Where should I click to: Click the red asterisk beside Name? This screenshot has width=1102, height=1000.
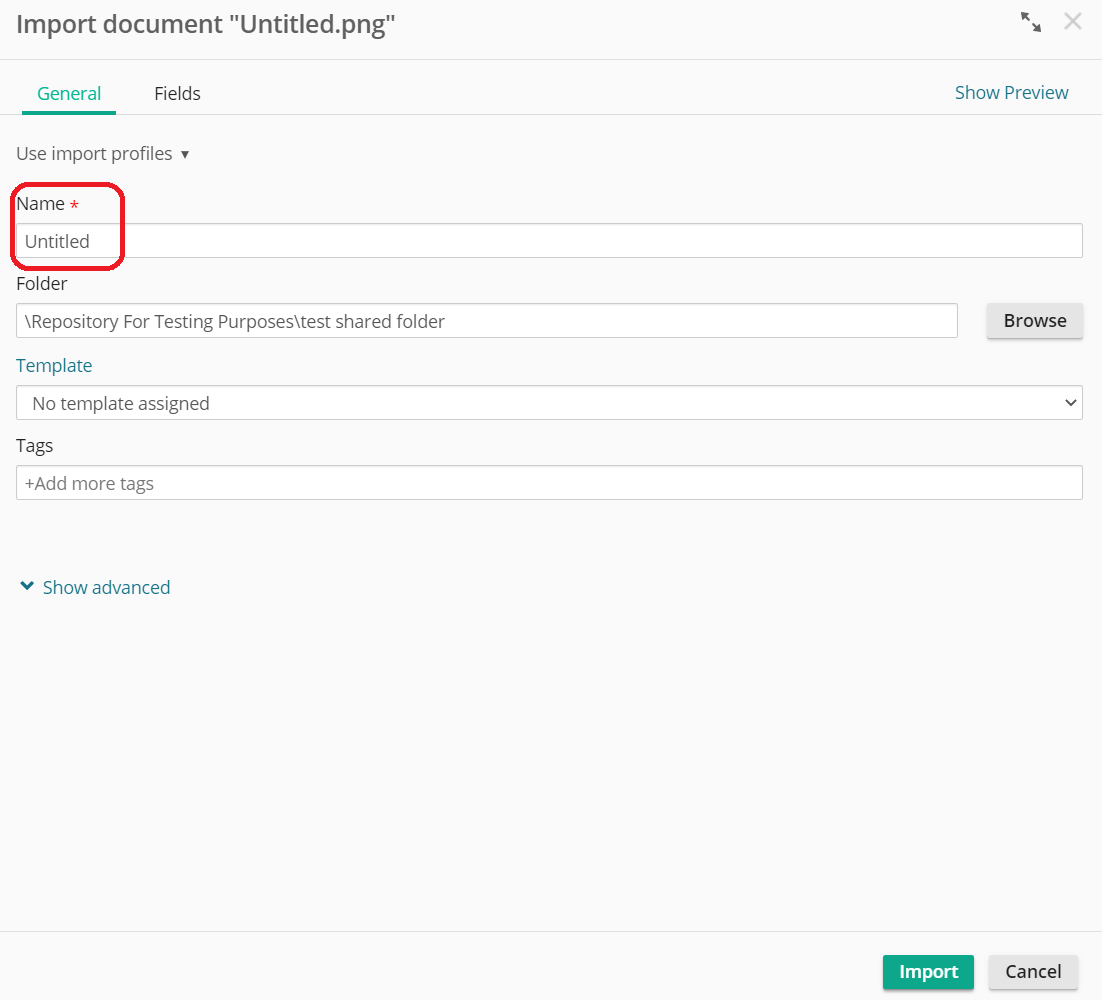(74, 203)
